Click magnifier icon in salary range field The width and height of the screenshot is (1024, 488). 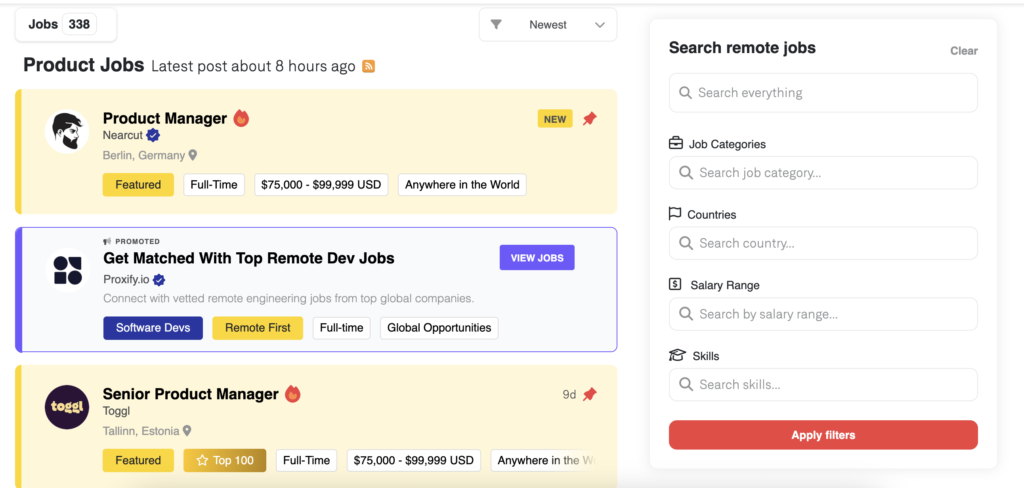[686, 314]
